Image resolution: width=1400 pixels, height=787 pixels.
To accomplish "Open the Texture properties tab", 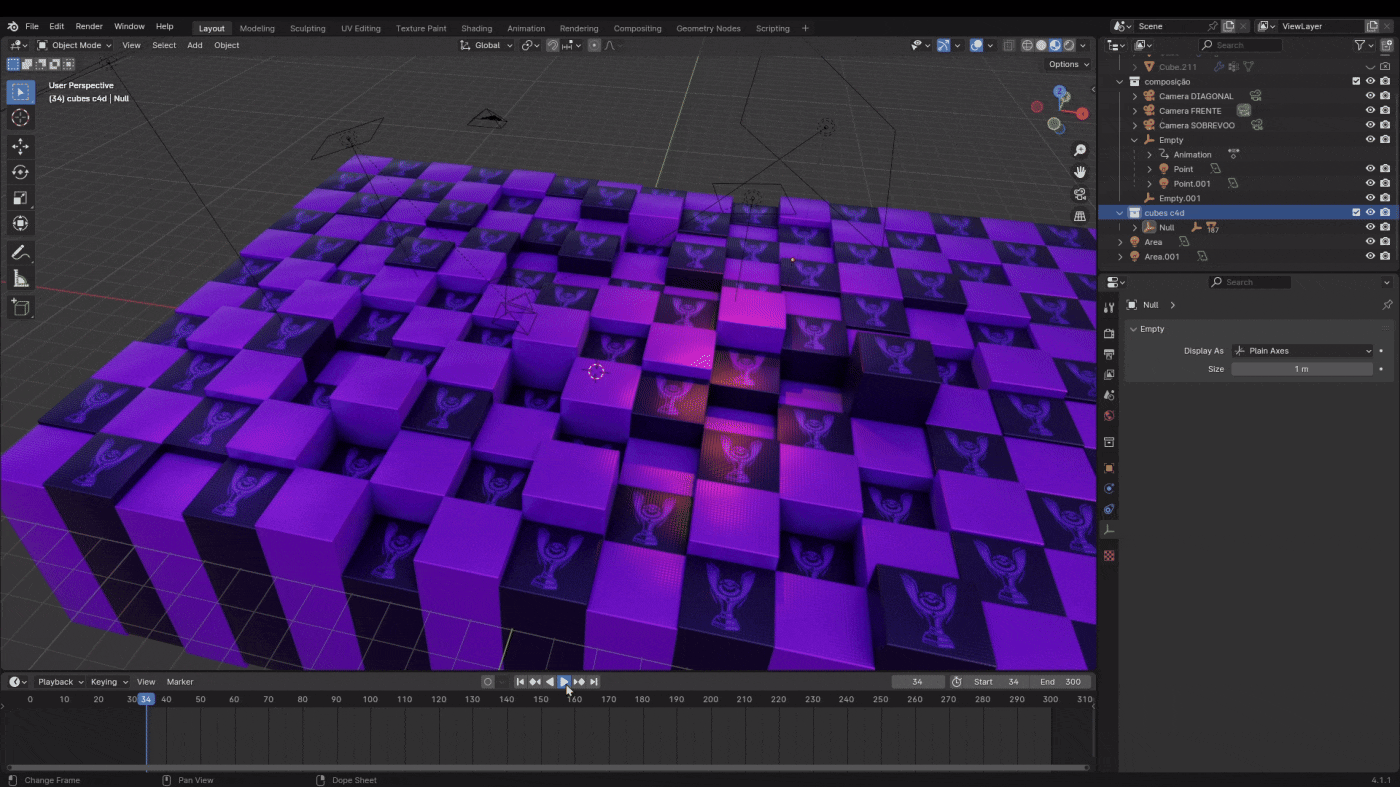I will click(1109, 556).
